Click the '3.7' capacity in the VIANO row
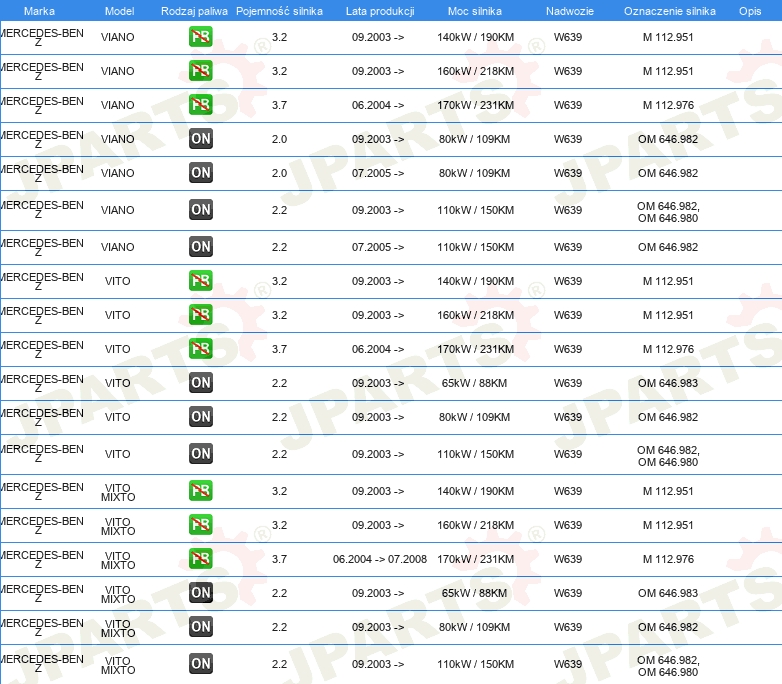This screenshot has height=684, width=782. pos(279,105)
